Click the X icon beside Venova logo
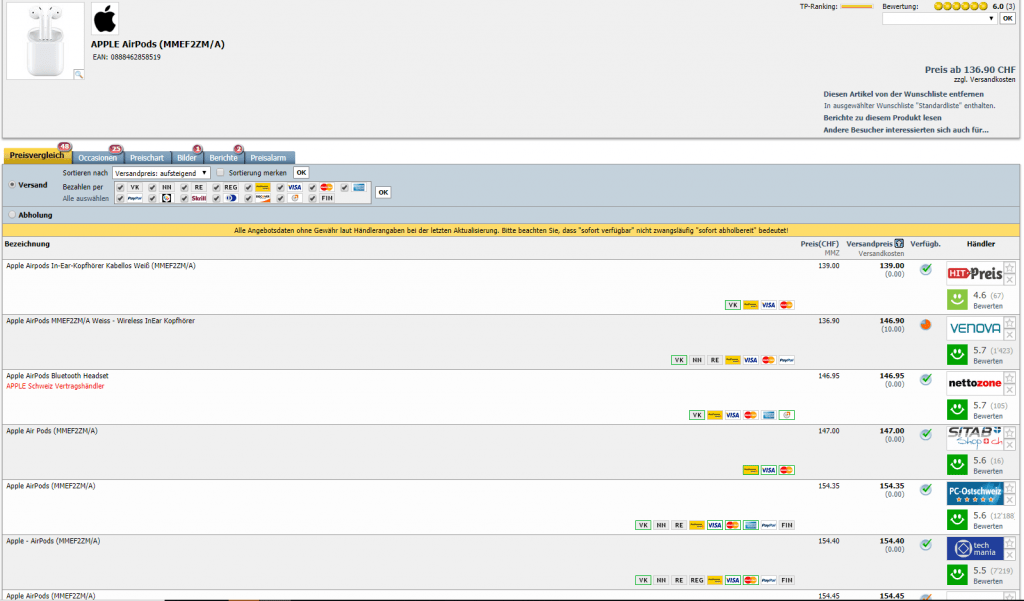 tap(1010, 335)
